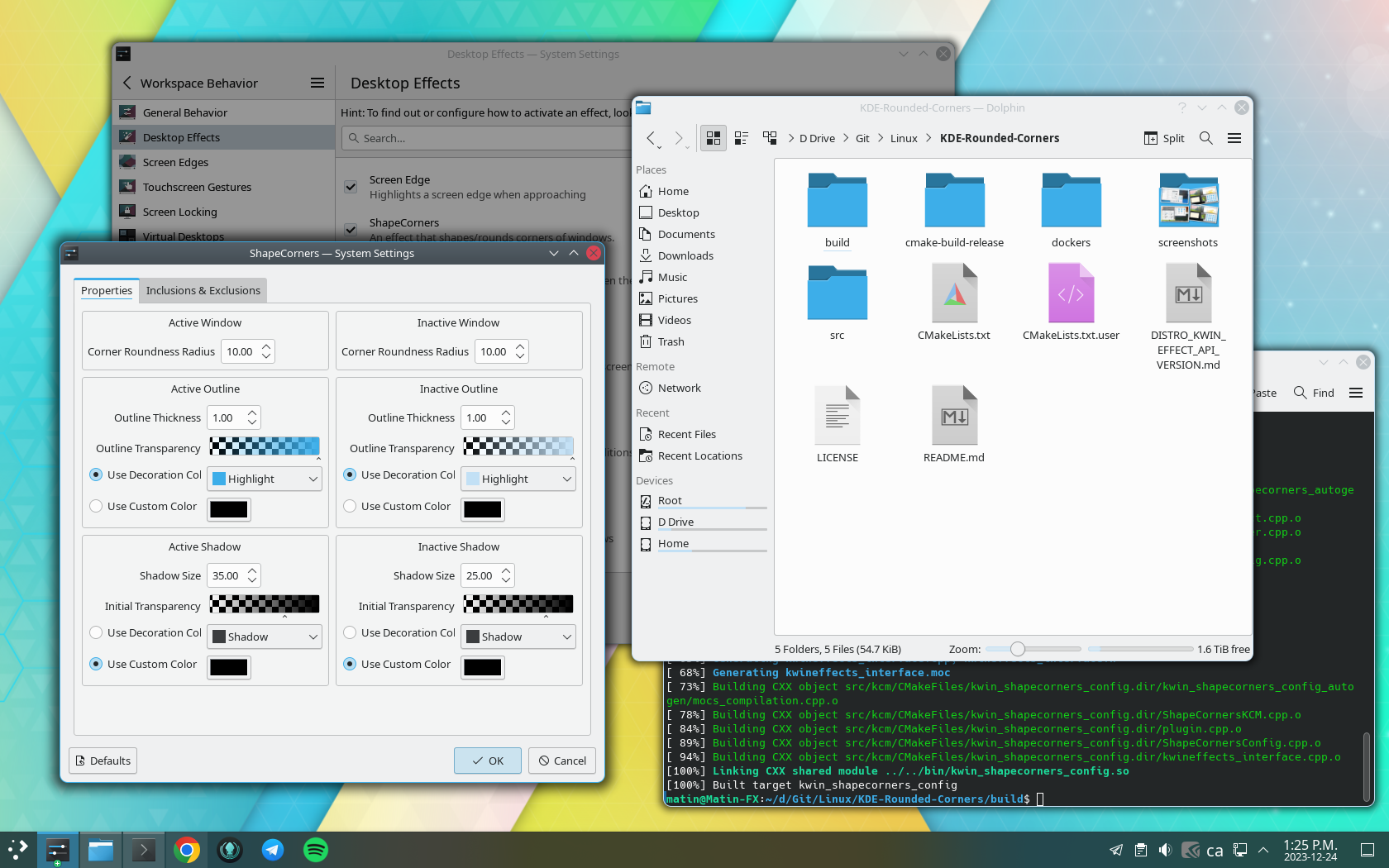Click Cancel in the ShapeCorners dialog
Screen dimensions: 1389x868
coord(562,761)
